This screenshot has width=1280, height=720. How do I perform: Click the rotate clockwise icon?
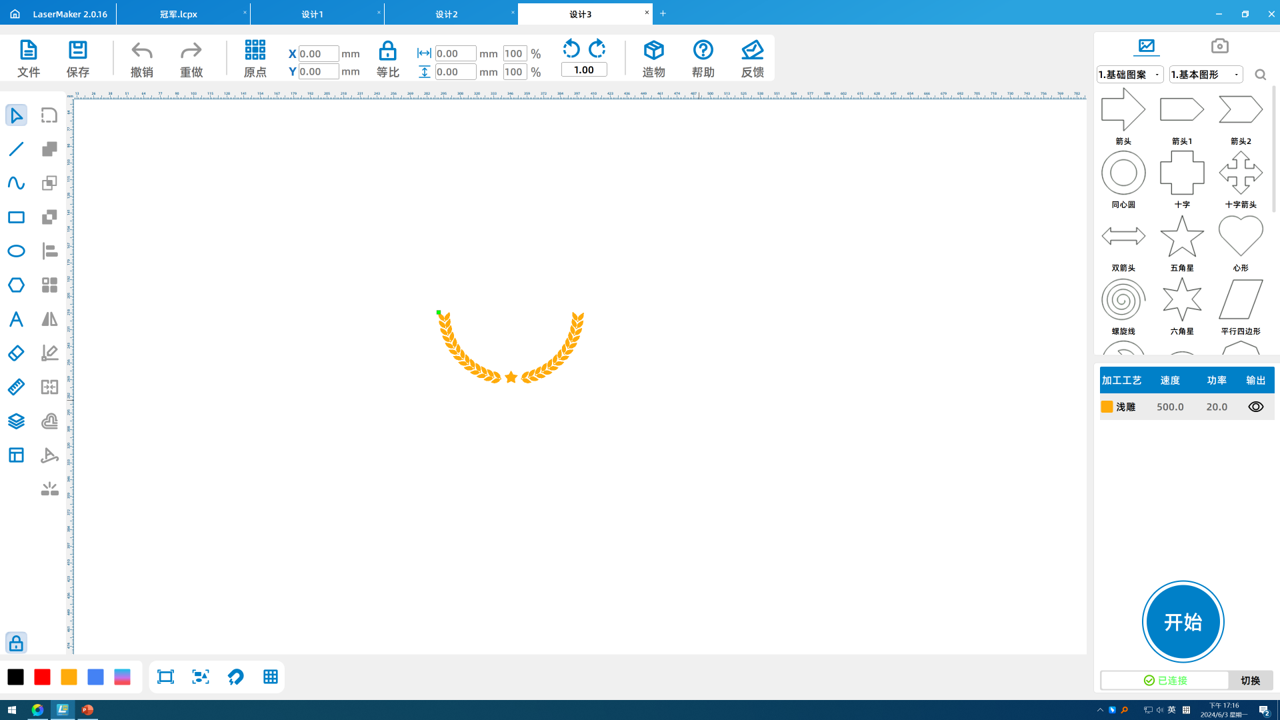coord(597,49)
